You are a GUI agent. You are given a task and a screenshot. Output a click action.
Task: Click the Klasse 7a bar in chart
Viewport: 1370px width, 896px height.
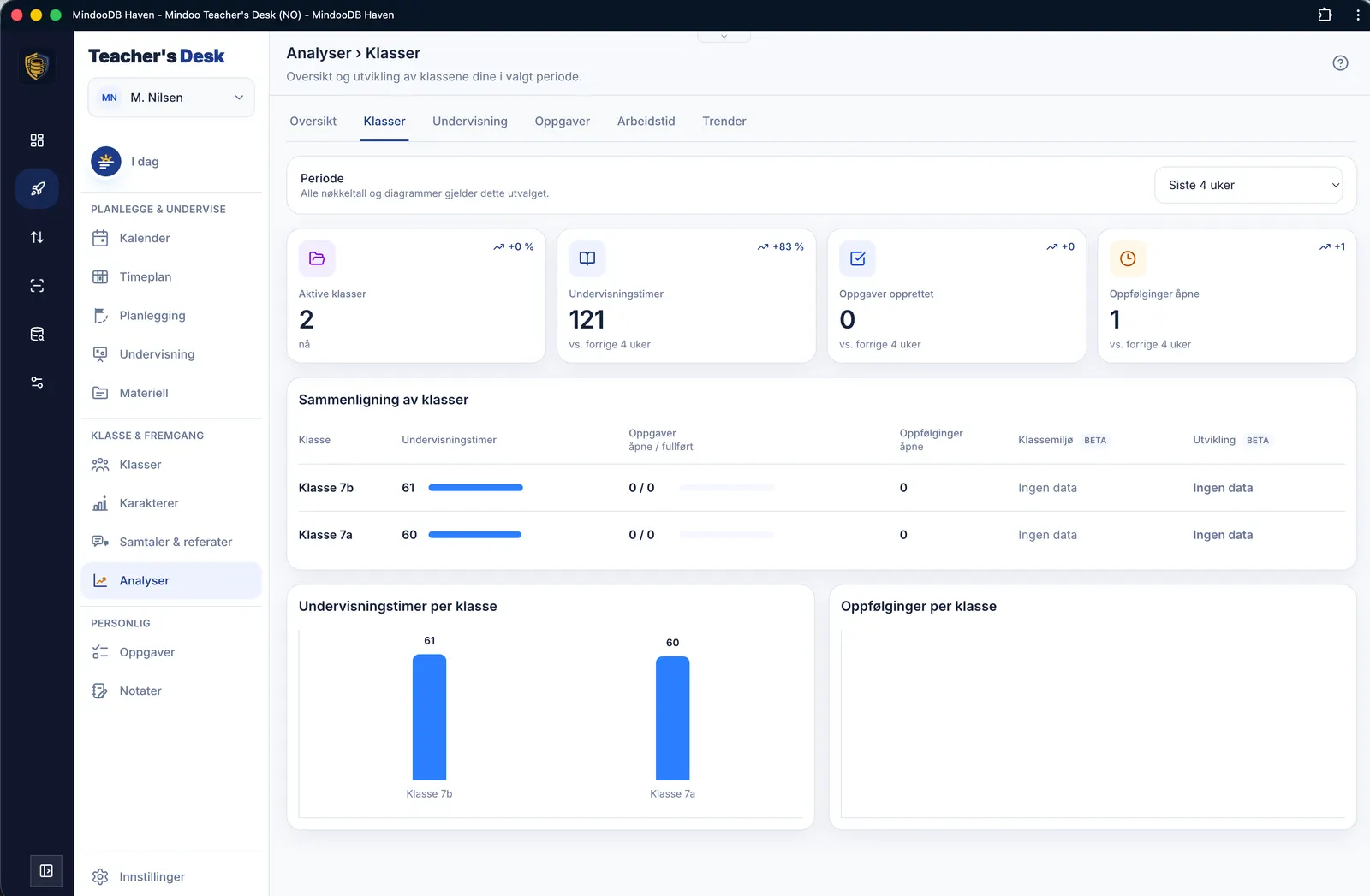672,718
